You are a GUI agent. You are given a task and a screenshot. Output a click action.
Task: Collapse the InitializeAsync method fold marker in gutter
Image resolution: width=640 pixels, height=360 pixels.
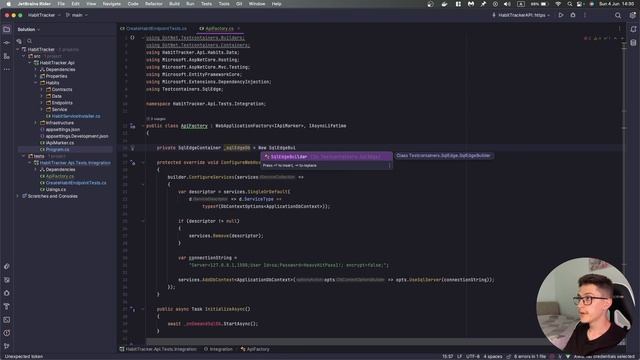(x=143, y=309)
